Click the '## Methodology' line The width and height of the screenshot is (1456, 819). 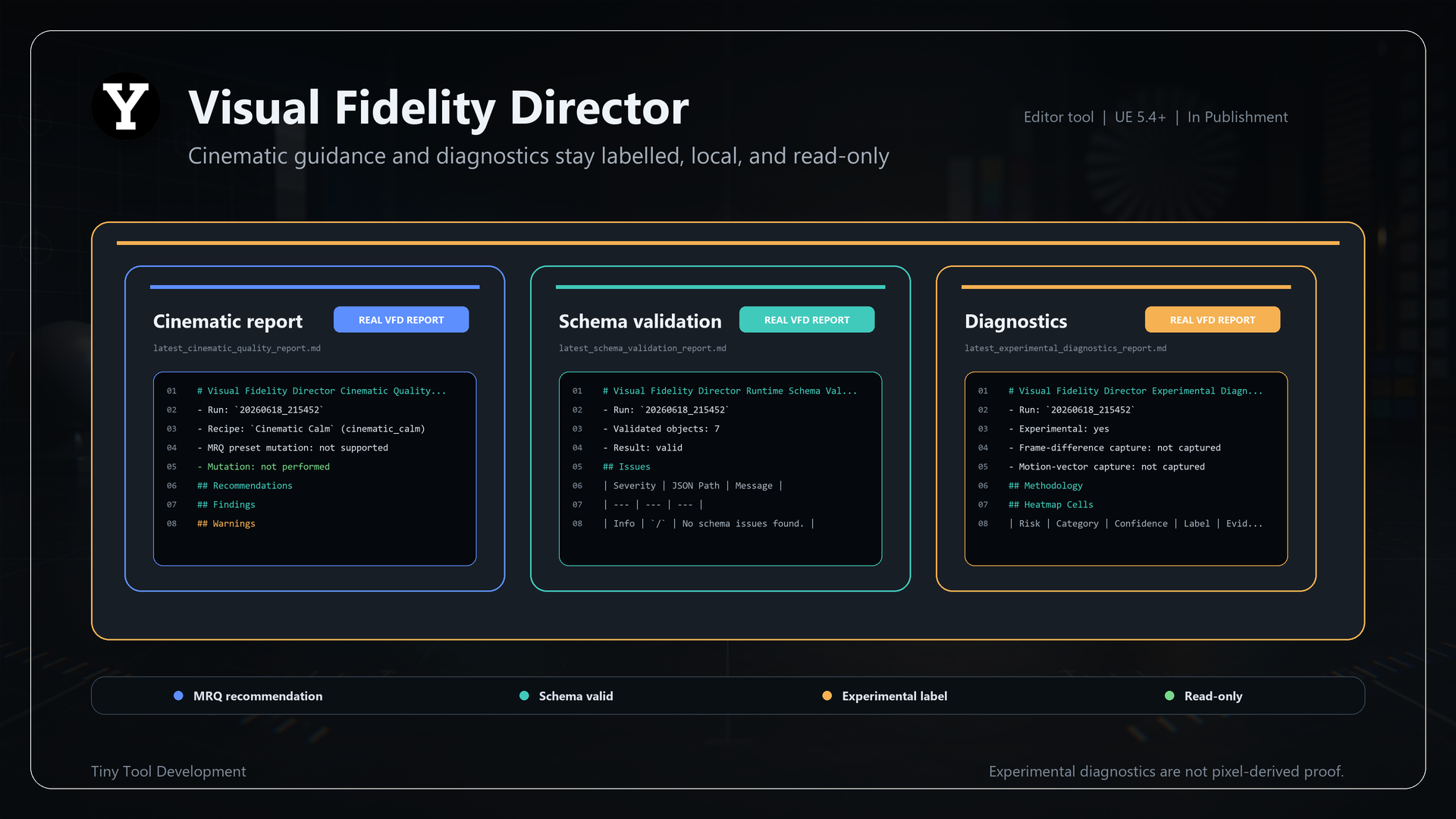[x=1046, y=486]
